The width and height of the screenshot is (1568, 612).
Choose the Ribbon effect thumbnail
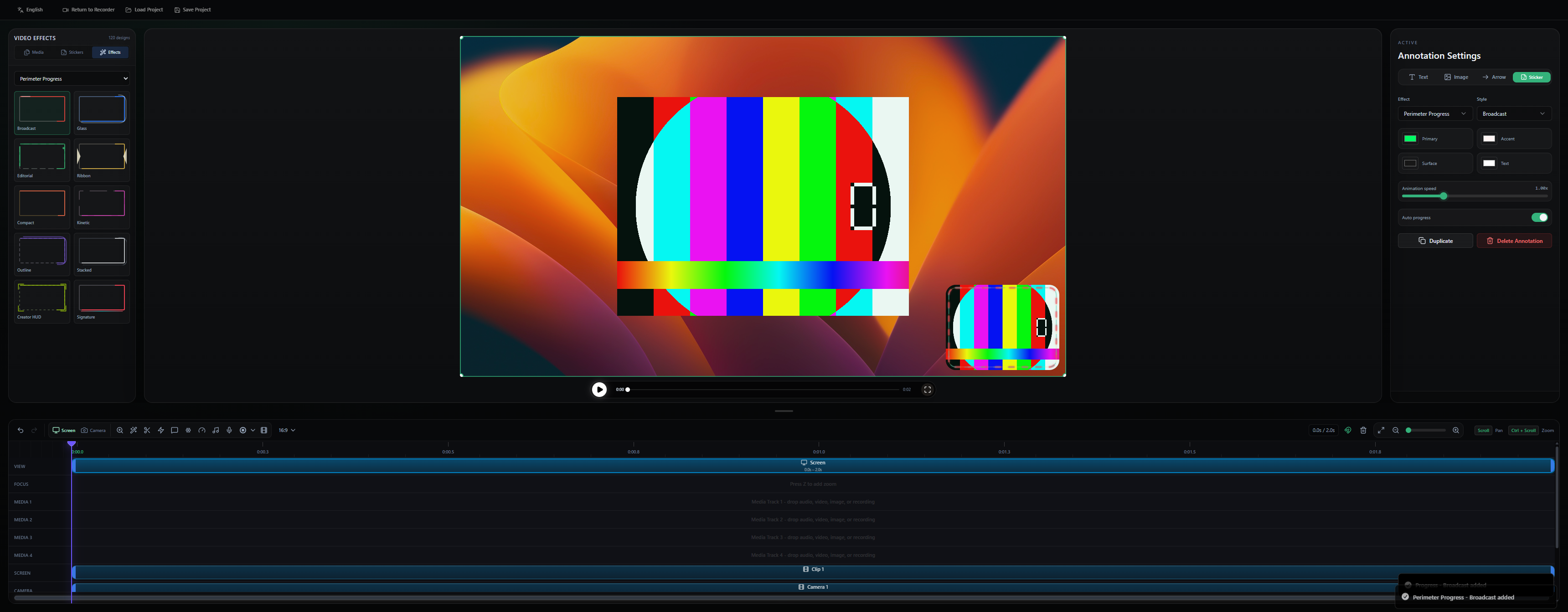pos(102,160)
